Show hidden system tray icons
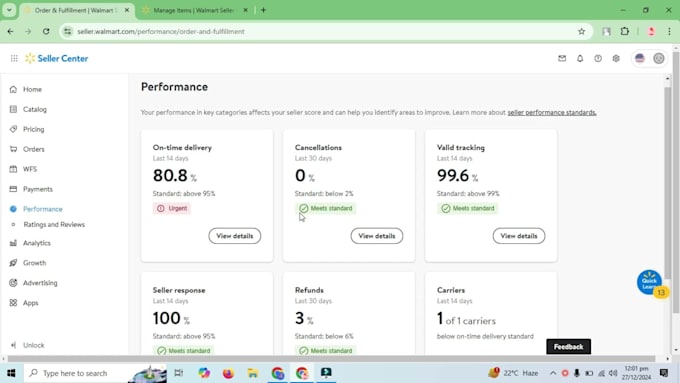 tap(553, 373)
